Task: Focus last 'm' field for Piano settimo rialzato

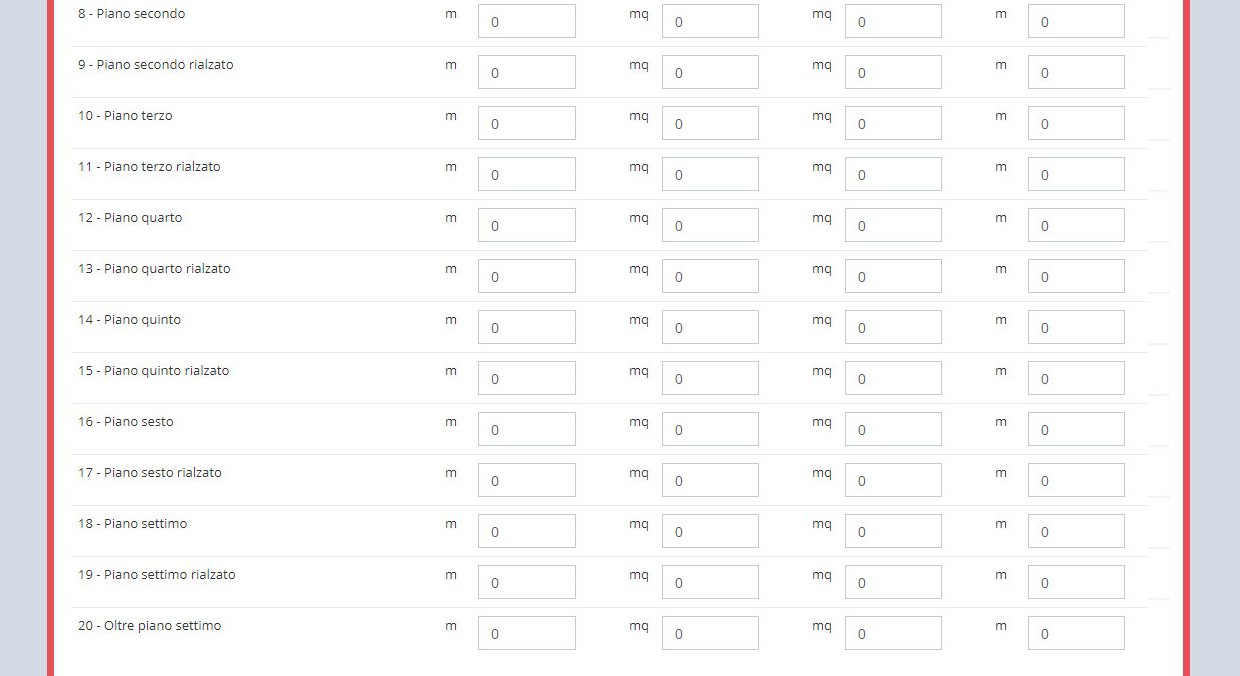Action: (1076, 582)
